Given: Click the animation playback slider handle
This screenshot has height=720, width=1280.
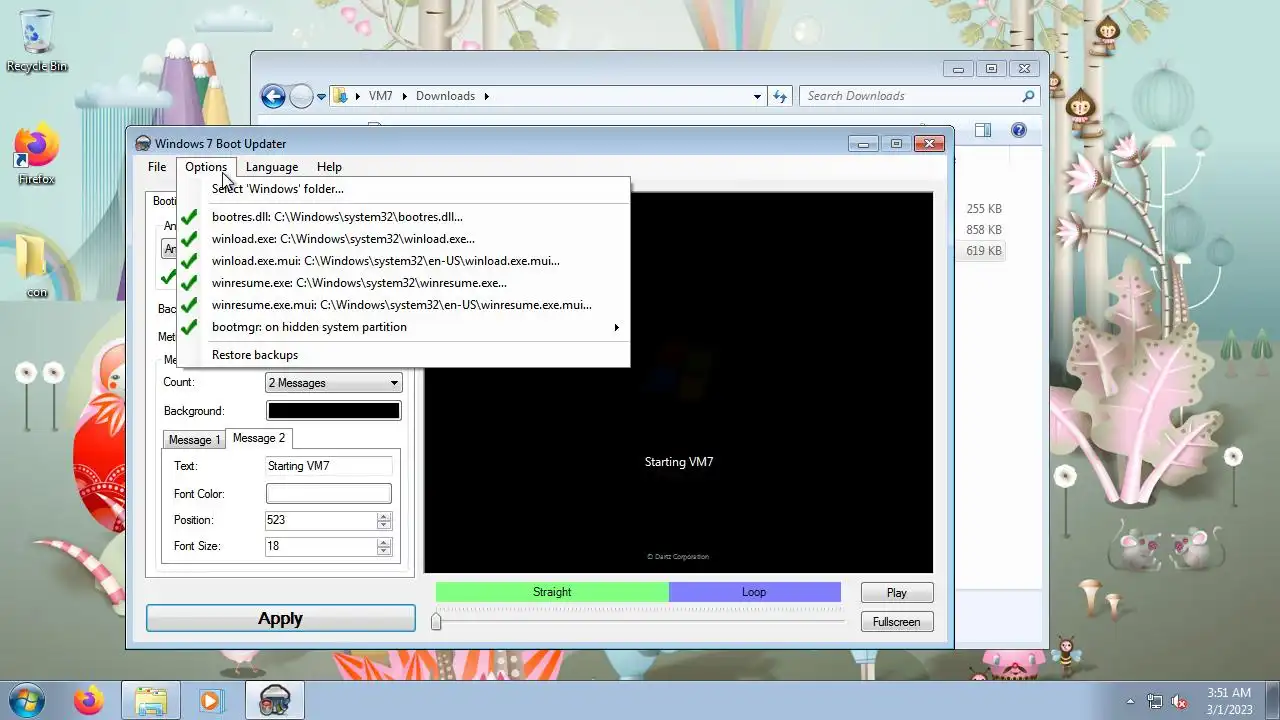Looking at the screenshot, I should pyautogui.click(x=436, y=622).
